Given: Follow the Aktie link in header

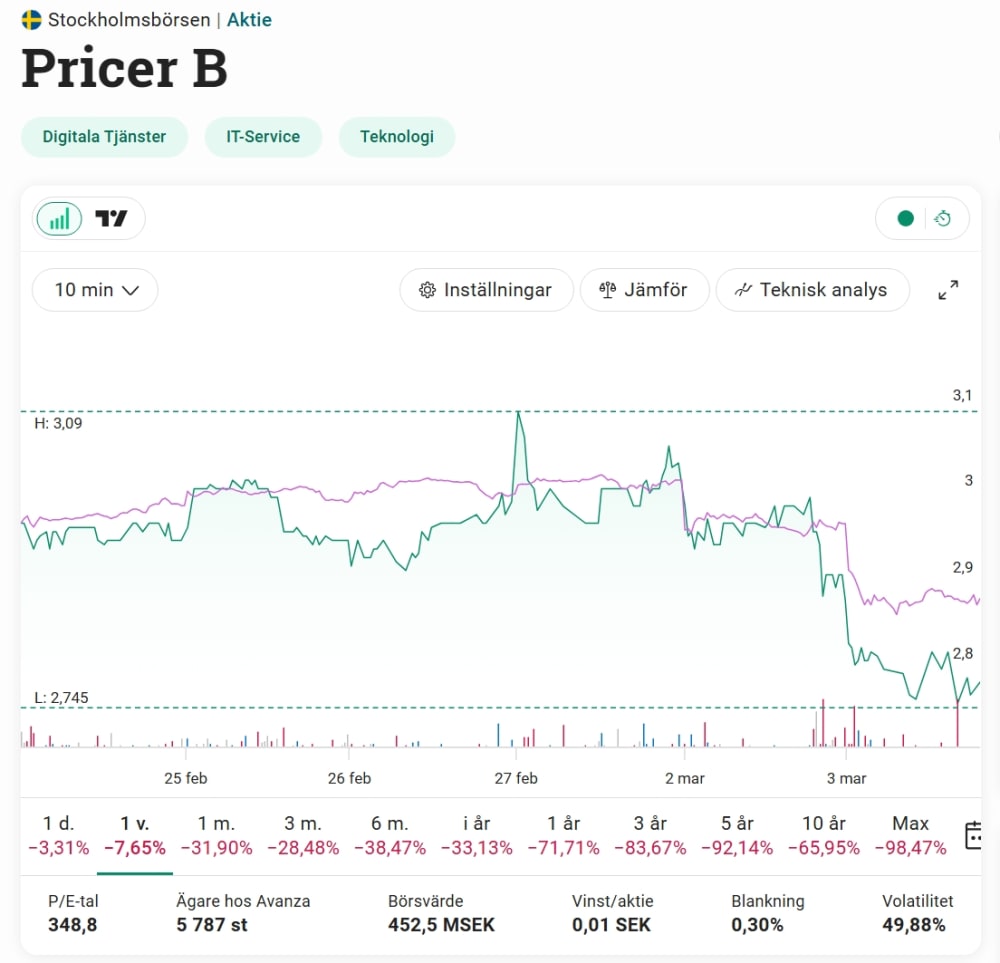Looking at the screenshot, I should tap(249, 20).
